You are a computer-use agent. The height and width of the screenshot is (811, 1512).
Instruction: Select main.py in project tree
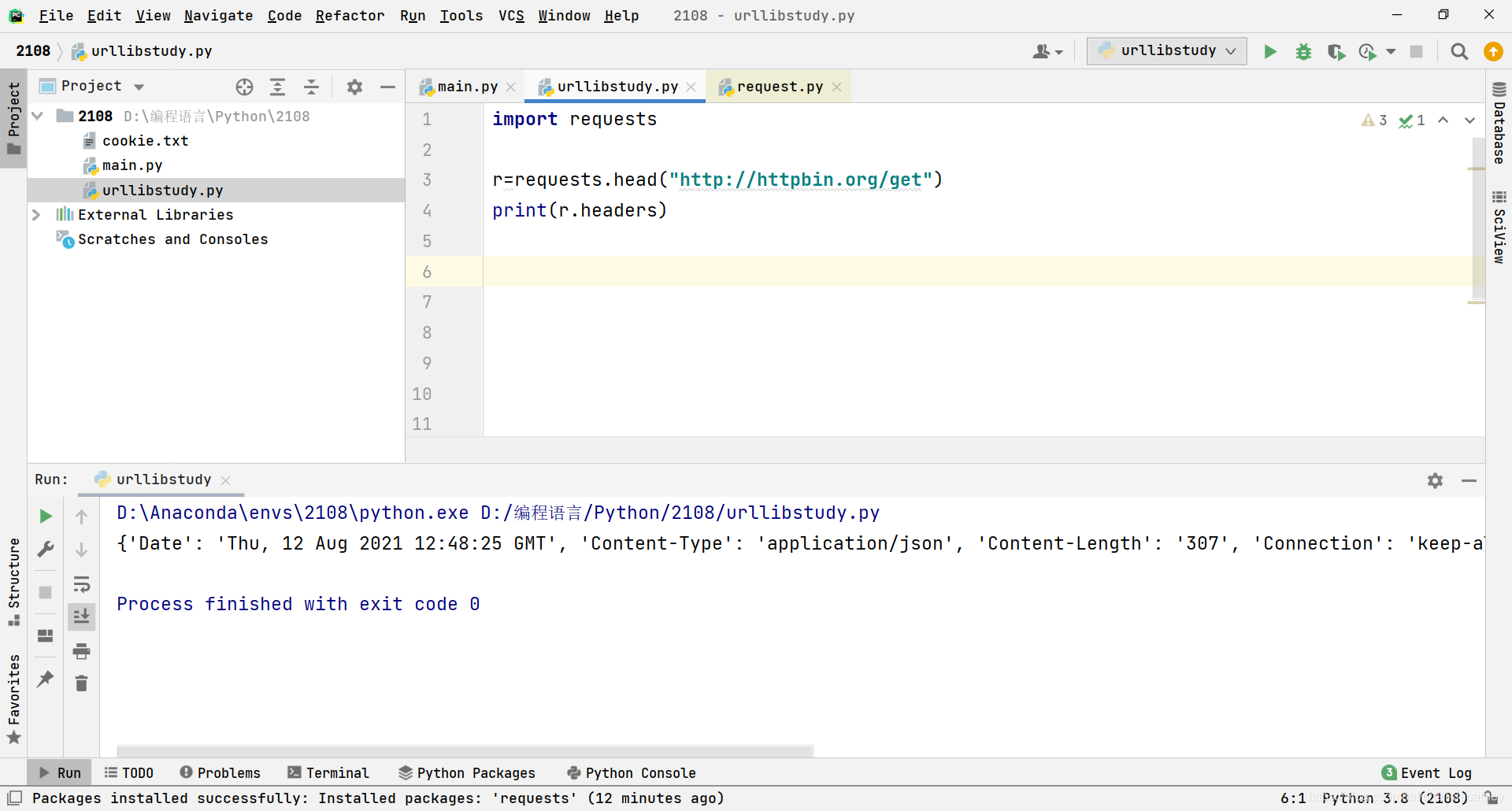tap(132, 165)
